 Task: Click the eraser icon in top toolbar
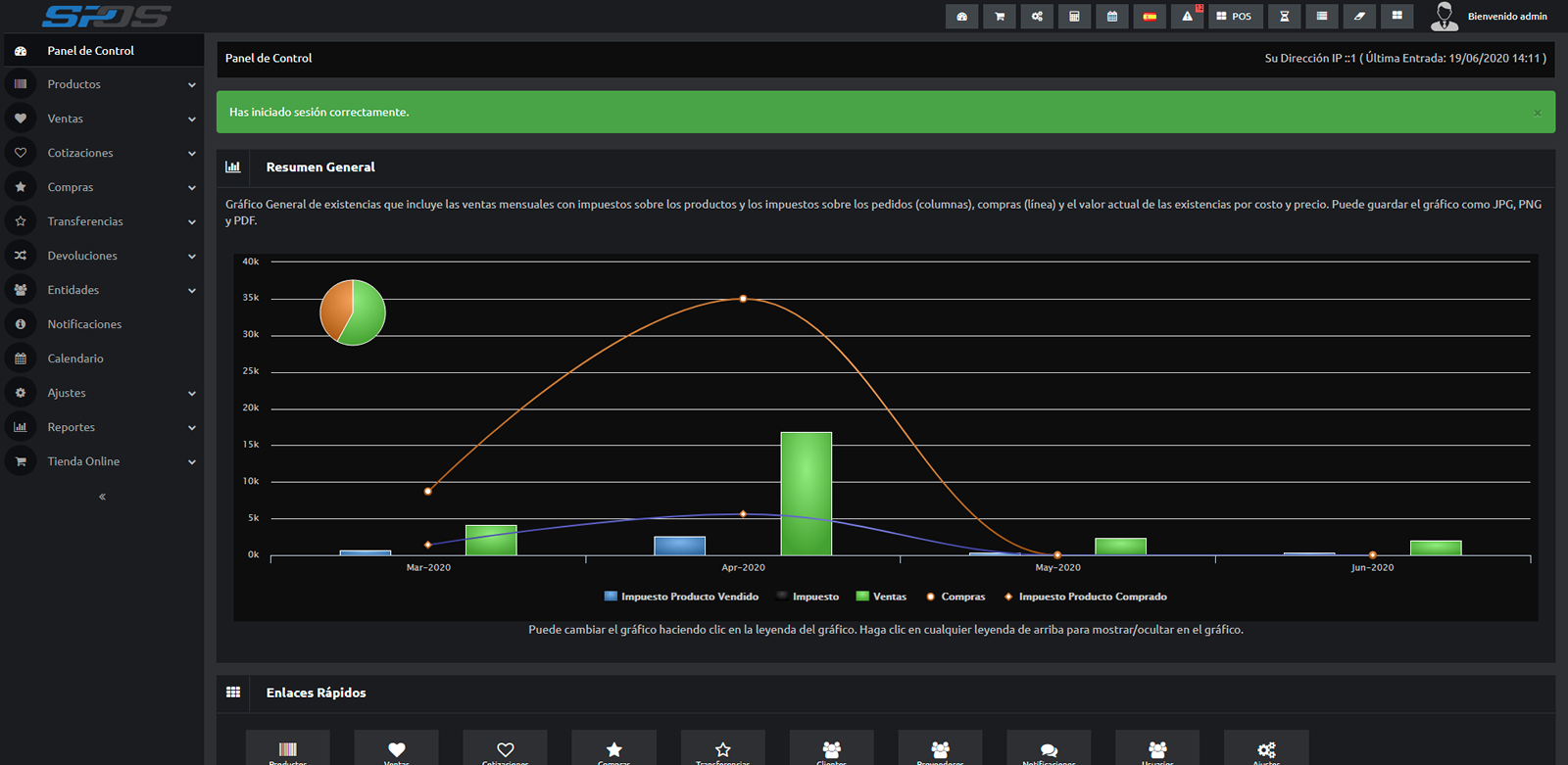click(x=1359, y=17)
